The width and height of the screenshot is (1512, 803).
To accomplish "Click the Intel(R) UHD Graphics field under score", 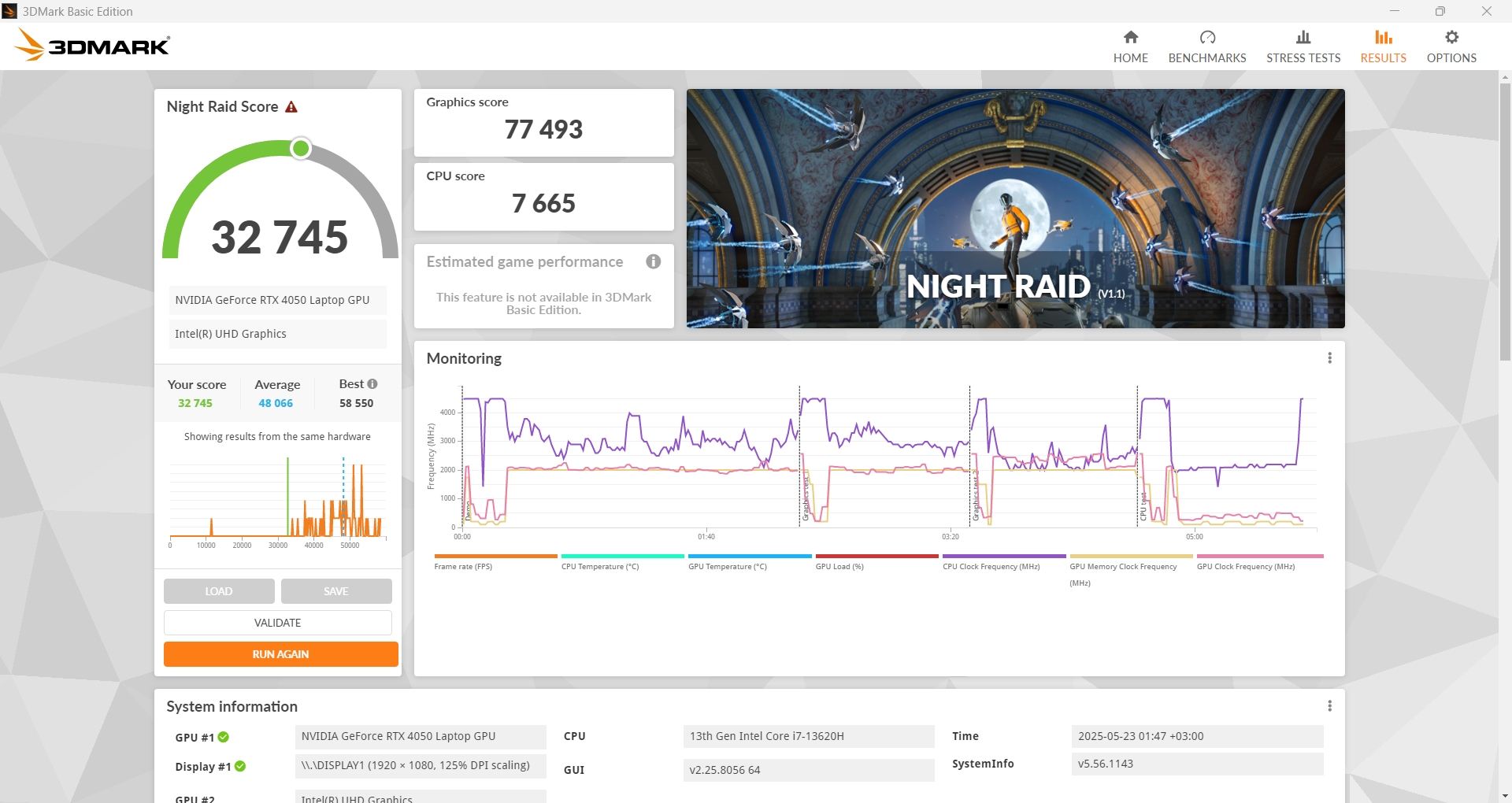I will click(278, 334).
